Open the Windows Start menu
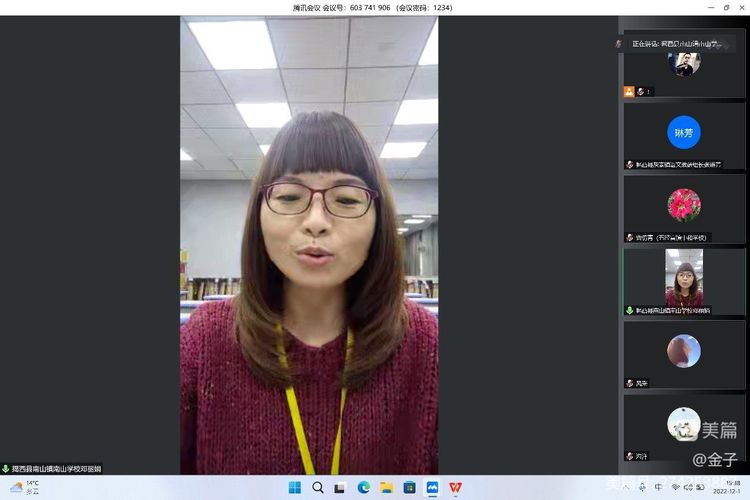The height and width of the screenshot is (500, 750). click(295, 488)
